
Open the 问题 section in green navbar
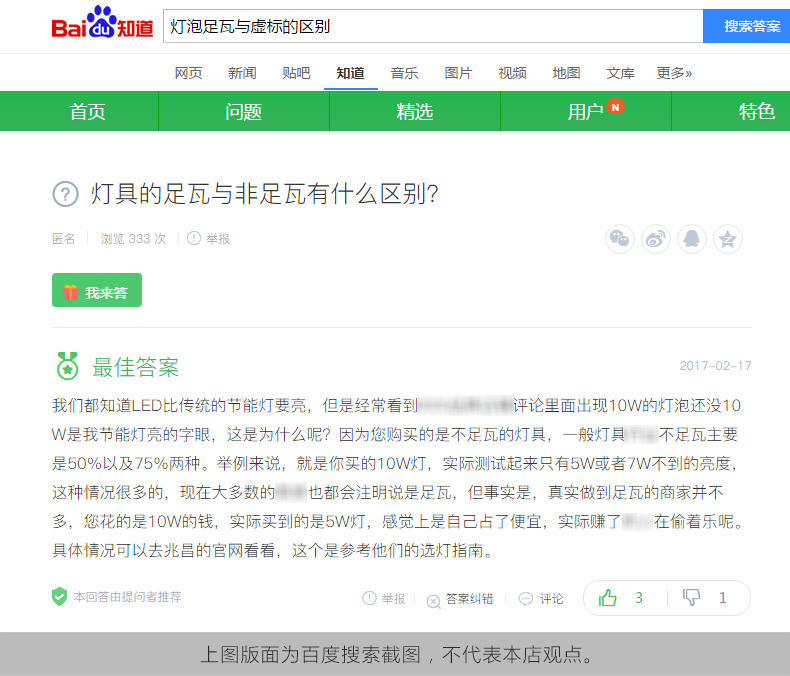click(x=243, y=111)
